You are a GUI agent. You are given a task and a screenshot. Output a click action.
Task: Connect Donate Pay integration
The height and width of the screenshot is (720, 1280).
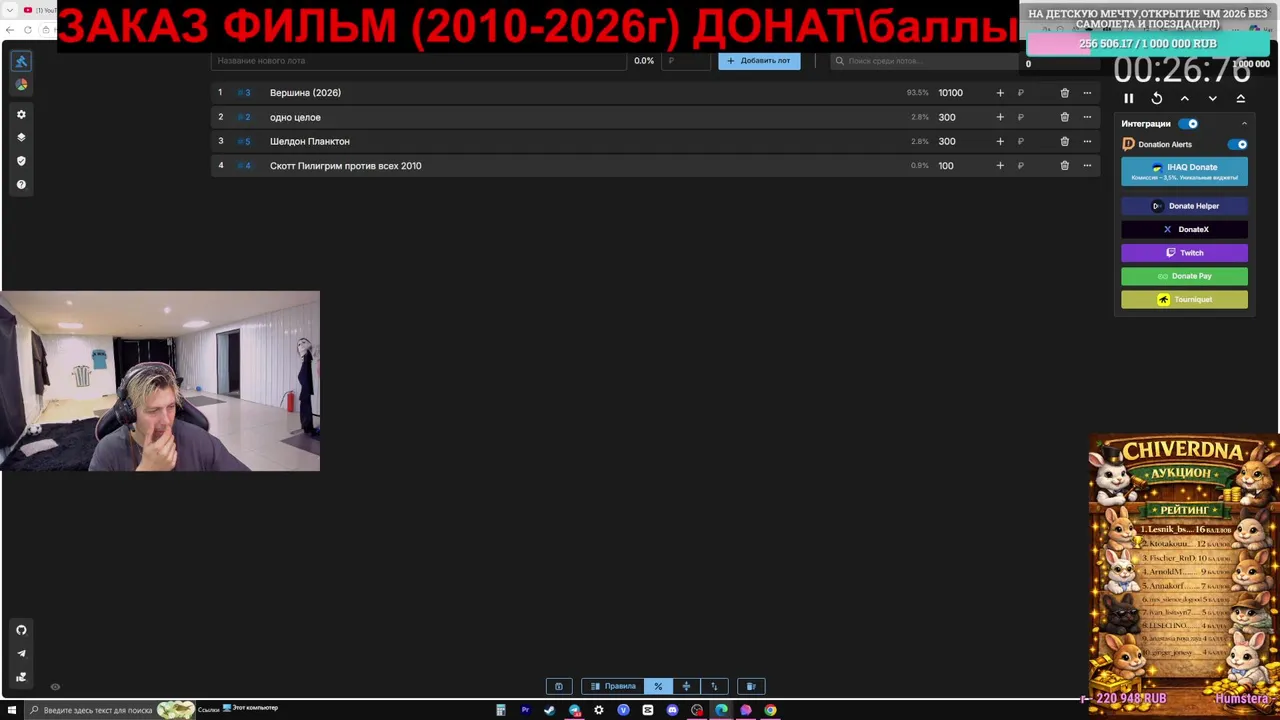[x=1184, y=276]
